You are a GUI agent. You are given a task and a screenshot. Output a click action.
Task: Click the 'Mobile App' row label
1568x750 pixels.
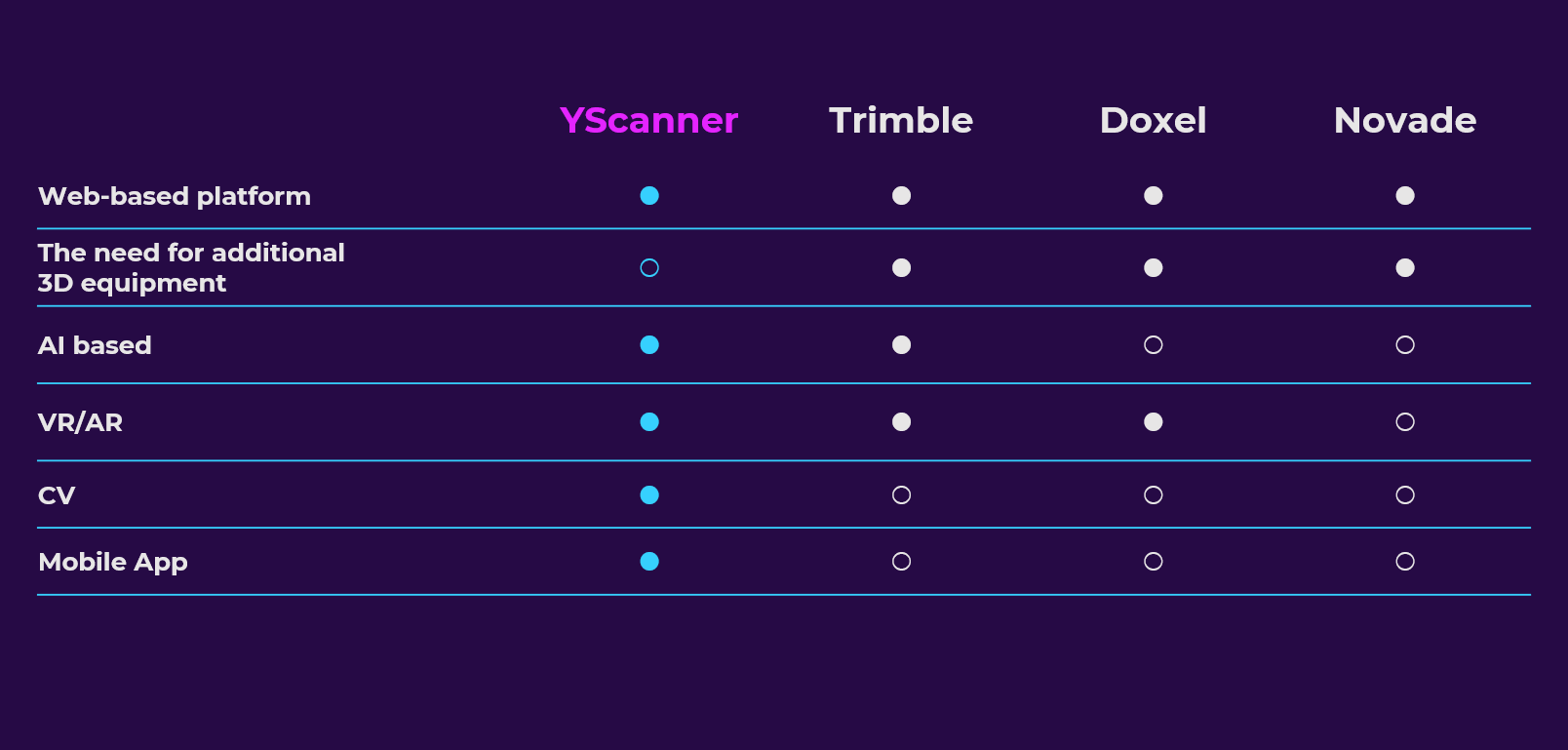coord(113,562)
